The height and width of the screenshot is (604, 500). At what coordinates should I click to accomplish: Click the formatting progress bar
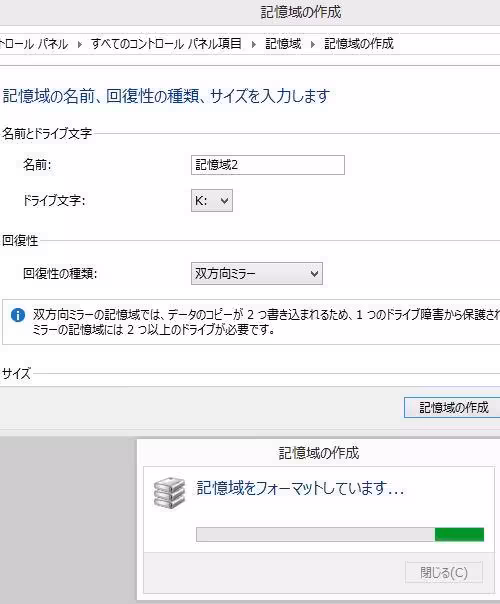pyautogui.click(x=340, y=535)
